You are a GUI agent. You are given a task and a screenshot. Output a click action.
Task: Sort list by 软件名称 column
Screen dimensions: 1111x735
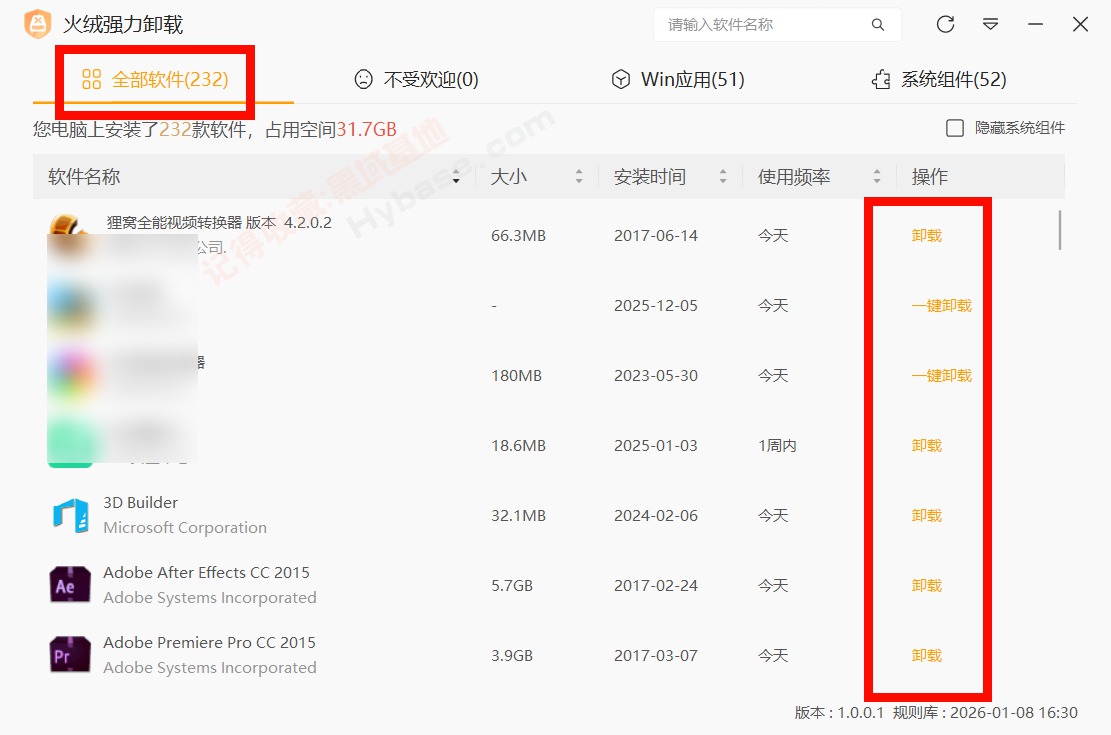point(456,177)
